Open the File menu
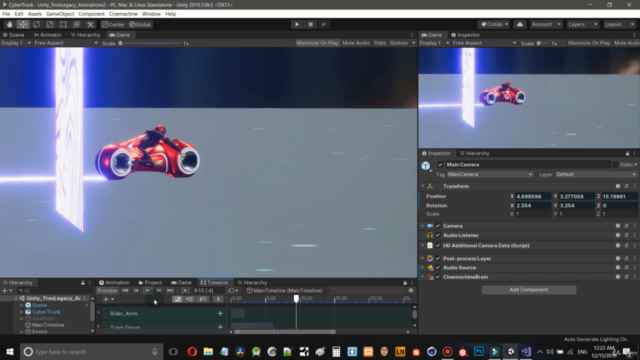 tap(6, 14)
